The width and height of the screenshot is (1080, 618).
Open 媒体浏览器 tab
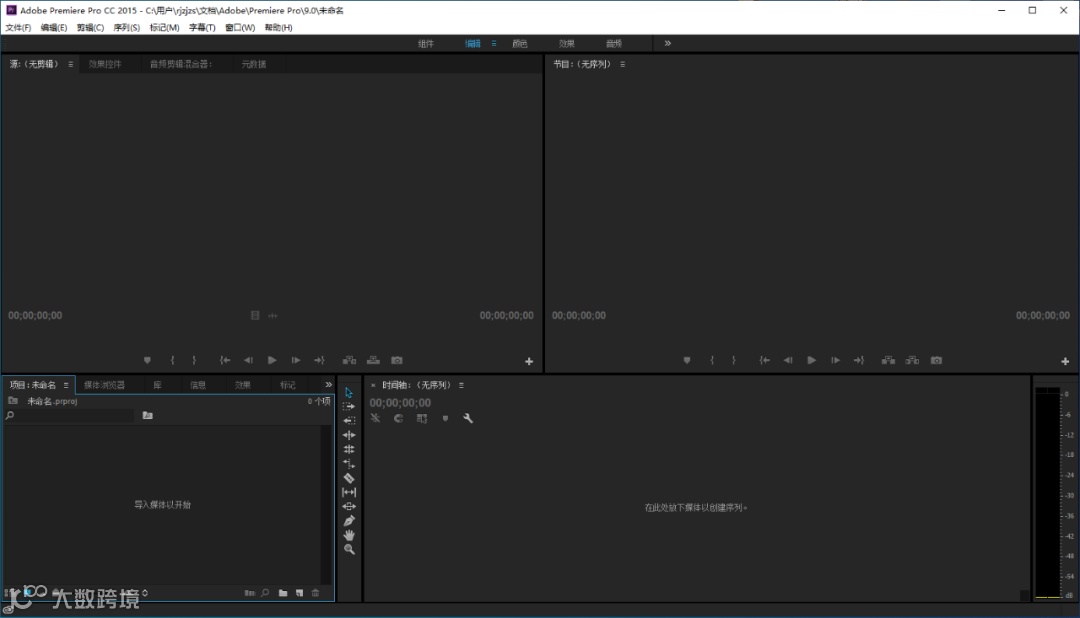[104, 385]
